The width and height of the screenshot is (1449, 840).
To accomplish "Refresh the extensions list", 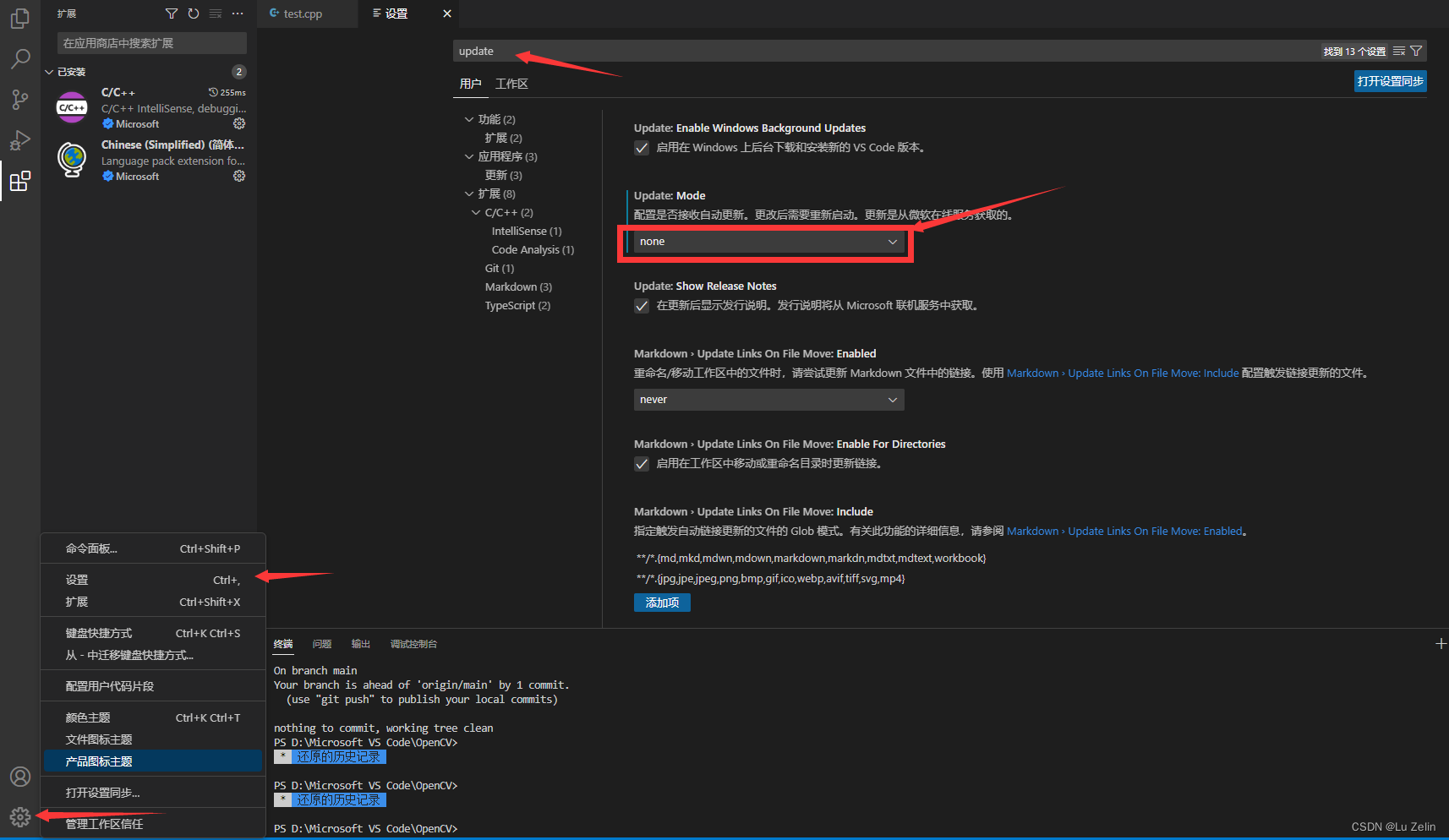I will coord(194,14).
